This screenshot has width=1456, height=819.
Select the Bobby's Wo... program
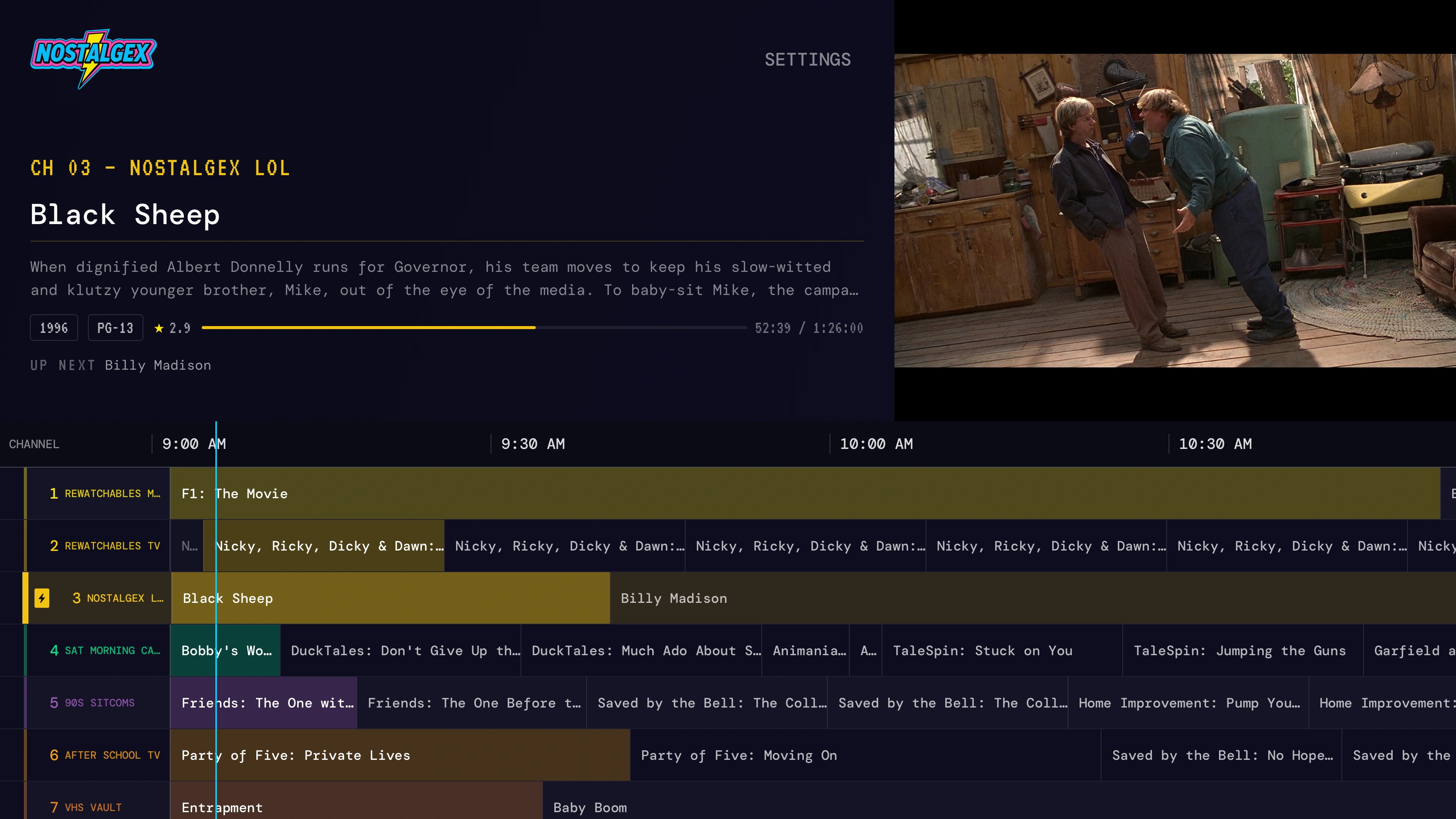pos(226,651)
